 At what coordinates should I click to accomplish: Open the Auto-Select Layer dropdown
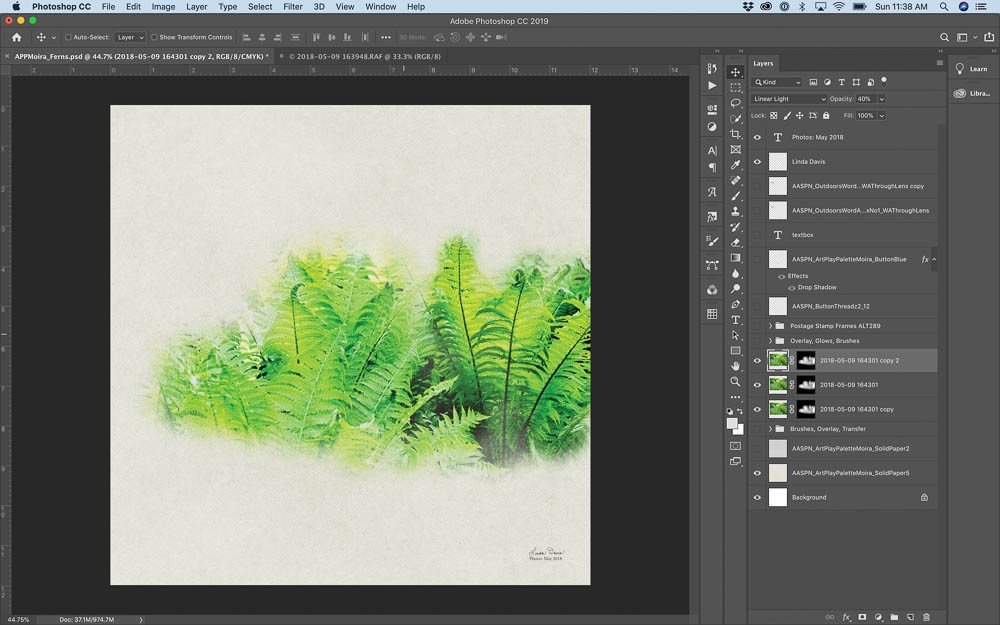coord(131,37)
